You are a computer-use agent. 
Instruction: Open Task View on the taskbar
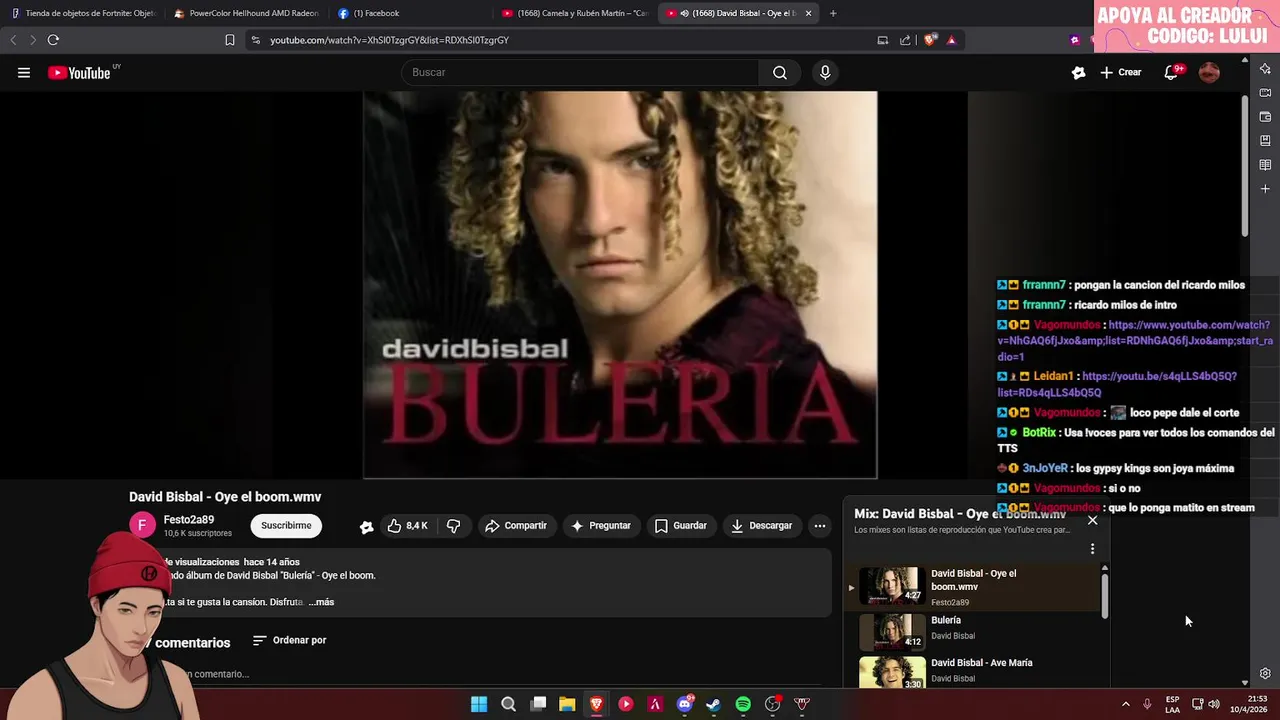click(538, 704)
